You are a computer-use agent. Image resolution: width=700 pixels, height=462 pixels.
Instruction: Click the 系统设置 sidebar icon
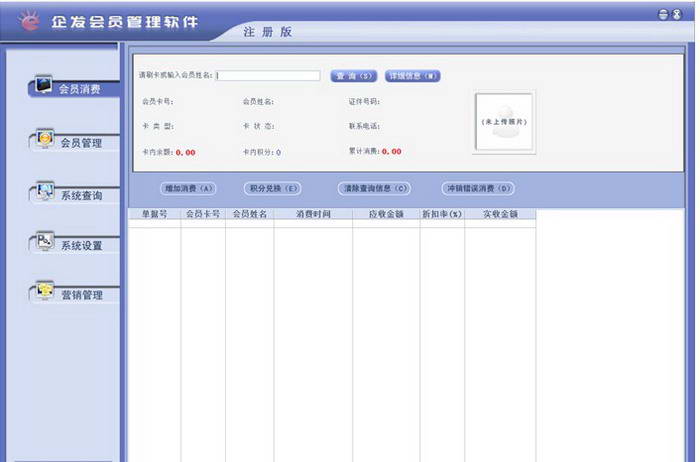[x=45, y=241]
